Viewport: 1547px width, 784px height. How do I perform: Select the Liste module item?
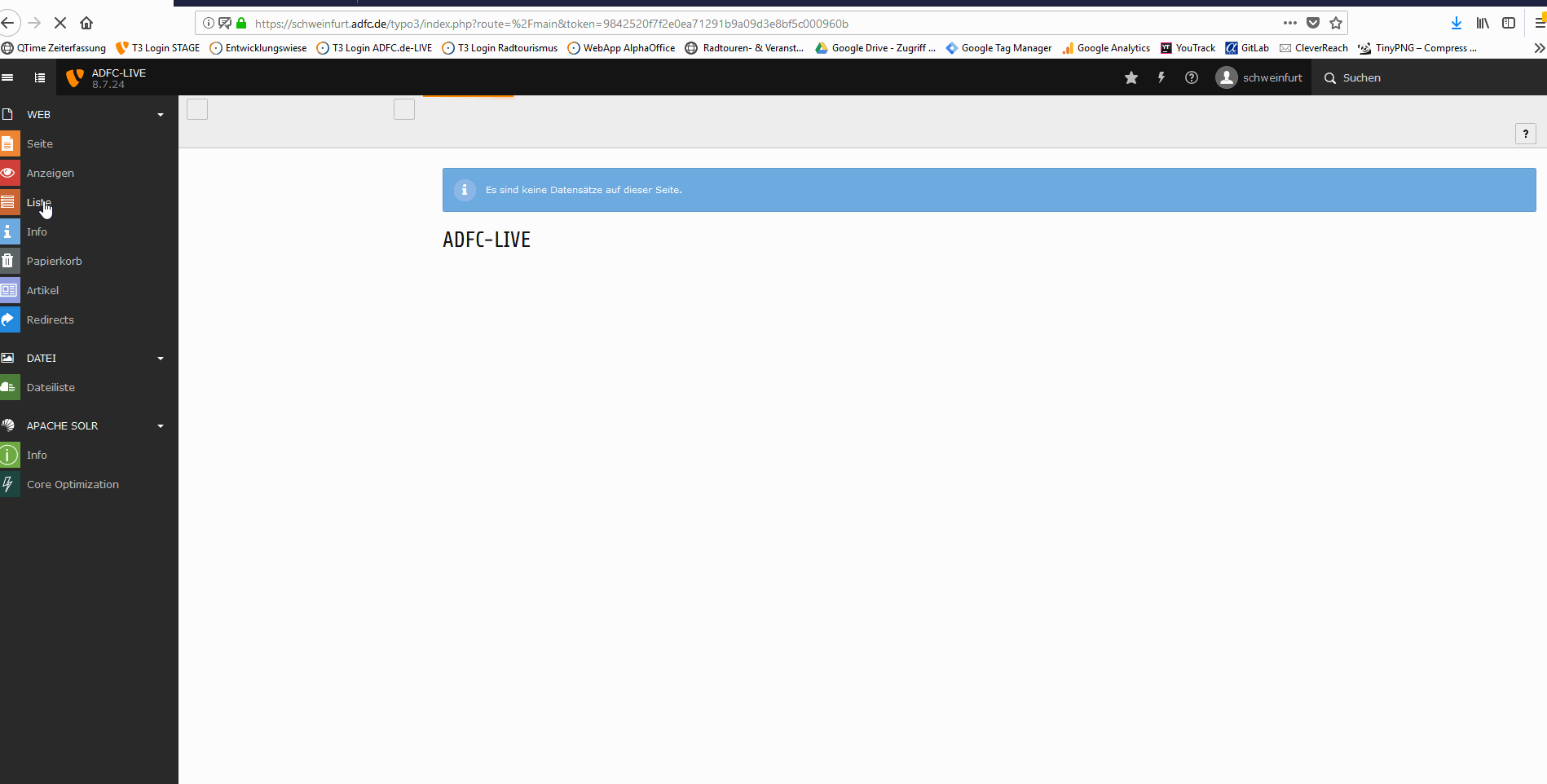pyautogui.click(x=38, y=202)
